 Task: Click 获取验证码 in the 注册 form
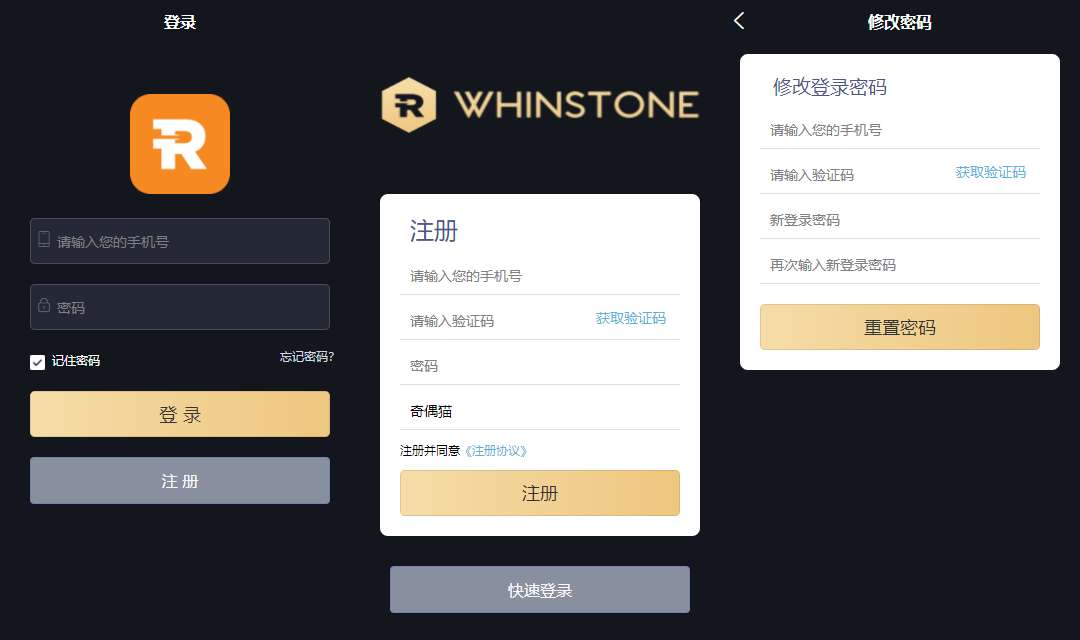(631, 318)
